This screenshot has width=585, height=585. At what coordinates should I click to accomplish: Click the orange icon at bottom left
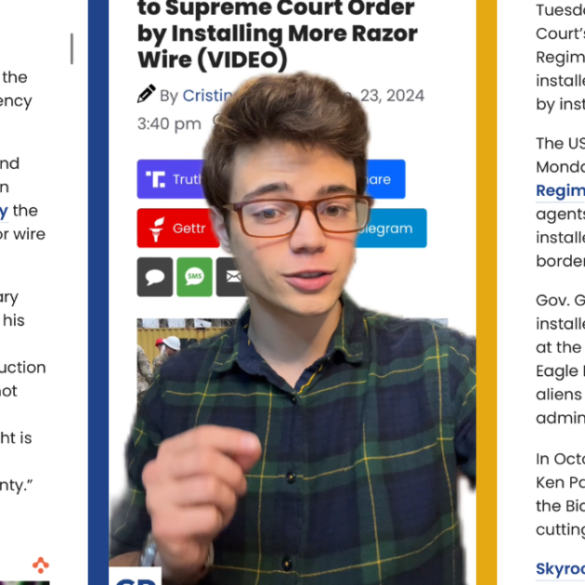pos(41,565)
